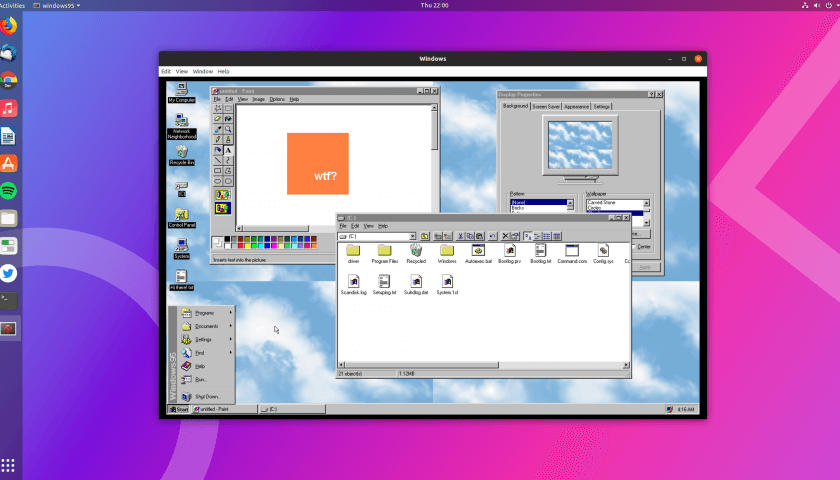Click the Windows folder in C: drive
Viewport: 840px width, 480px height.
447,250
